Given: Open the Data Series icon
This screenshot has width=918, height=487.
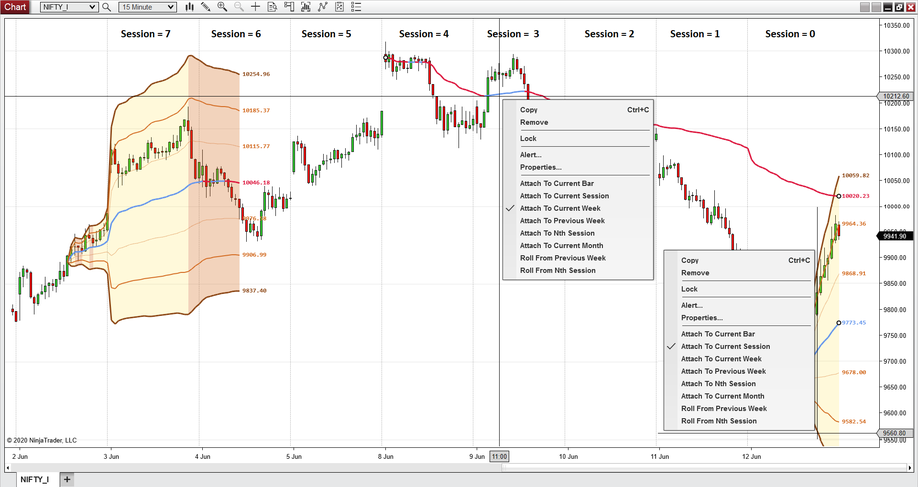Looking at the screenshot, I should pos(340,7).
